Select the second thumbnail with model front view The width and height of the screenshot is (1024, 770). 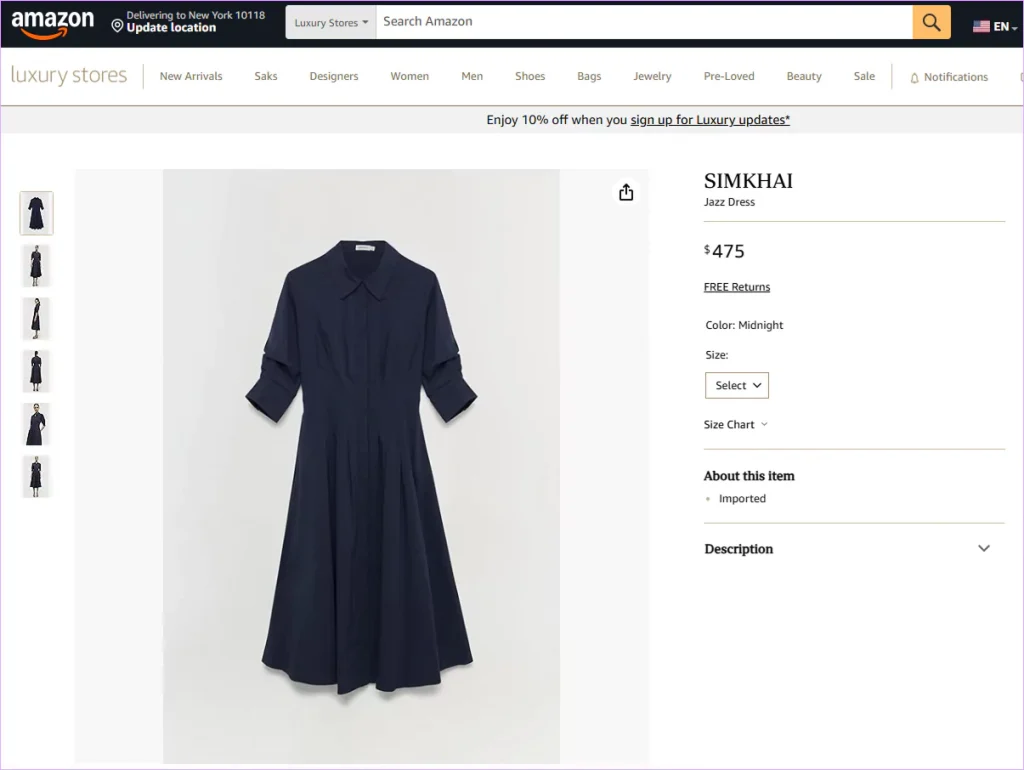(37, 266)
